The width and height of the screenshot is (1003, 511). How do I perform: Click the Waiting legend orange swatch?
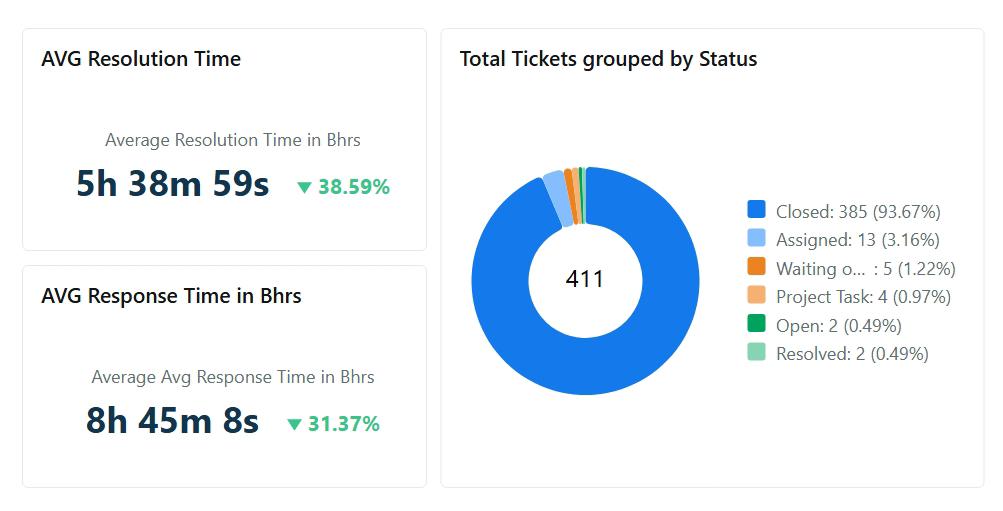point(756,267)
